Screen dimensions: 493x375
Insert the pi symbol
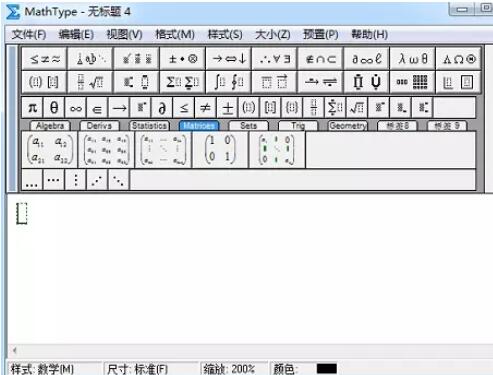point(32,108)
